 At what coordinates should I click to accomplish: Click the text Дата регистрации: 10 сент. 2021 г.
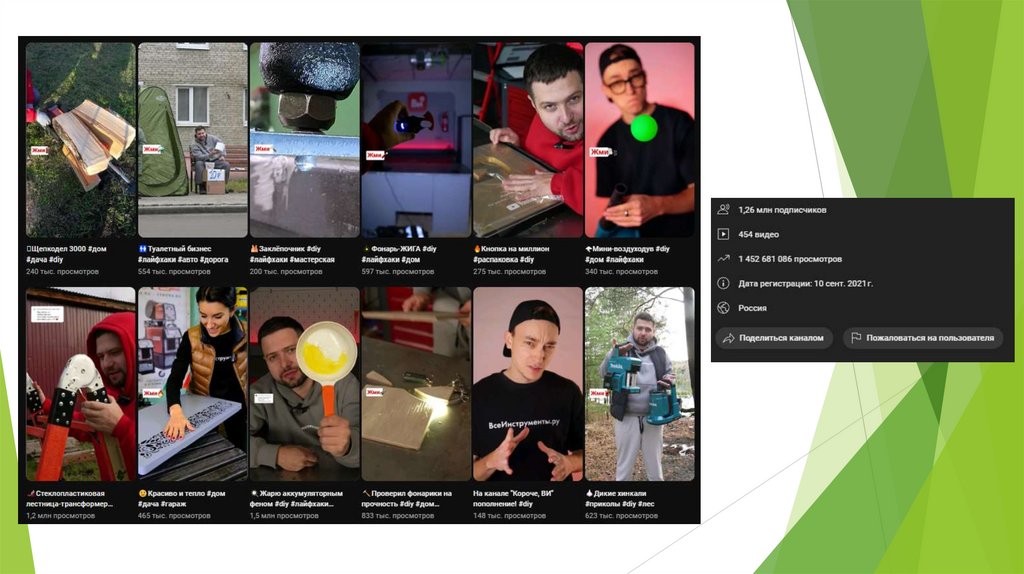pos(805,283)
